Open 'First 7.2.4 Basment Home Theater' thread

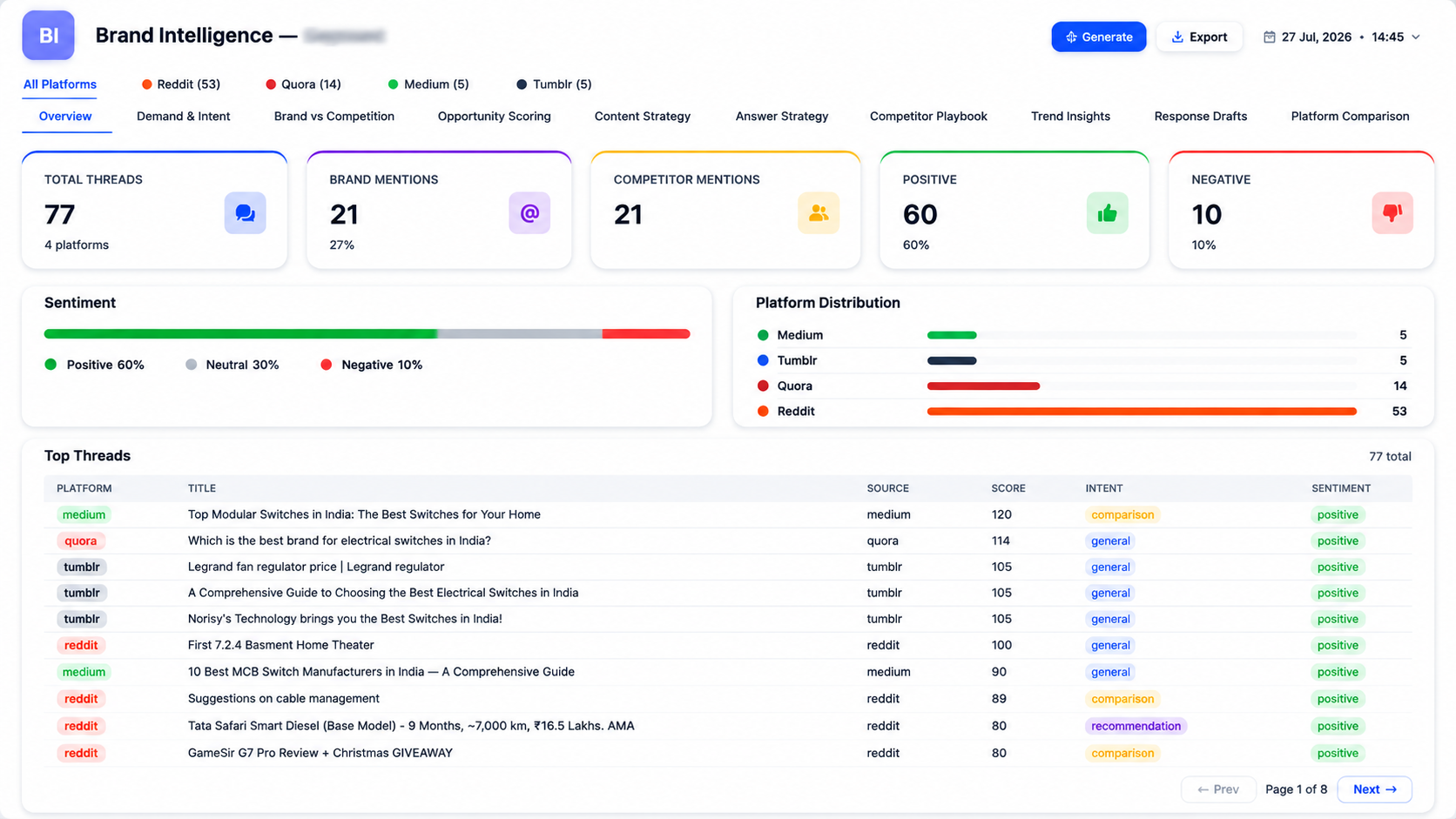click(x=281, y=645)
